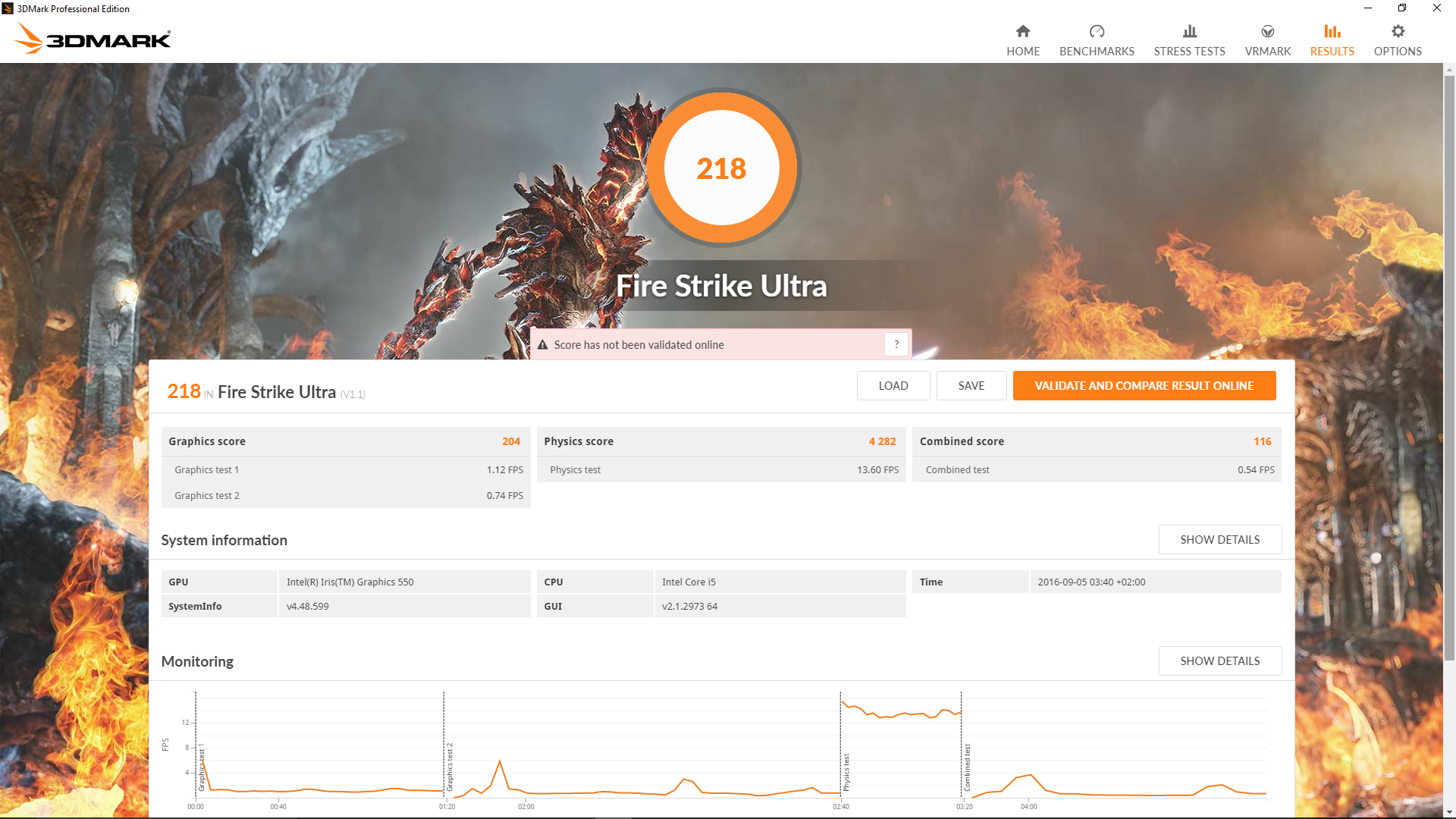This screenshot has width=1456, height=819.
Task: Load a saved benchmark result
Action: (x=893, y=385)
